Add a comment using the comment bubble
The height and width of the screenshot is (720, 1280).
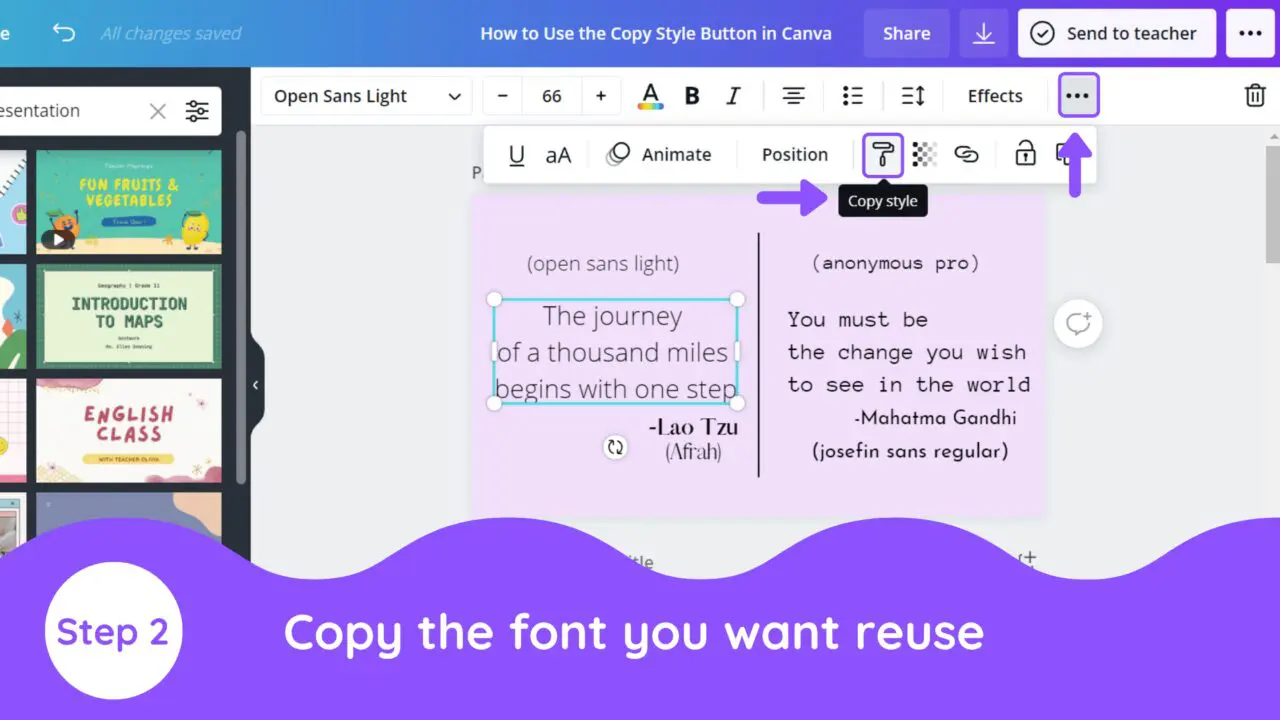click(1077, 323)
